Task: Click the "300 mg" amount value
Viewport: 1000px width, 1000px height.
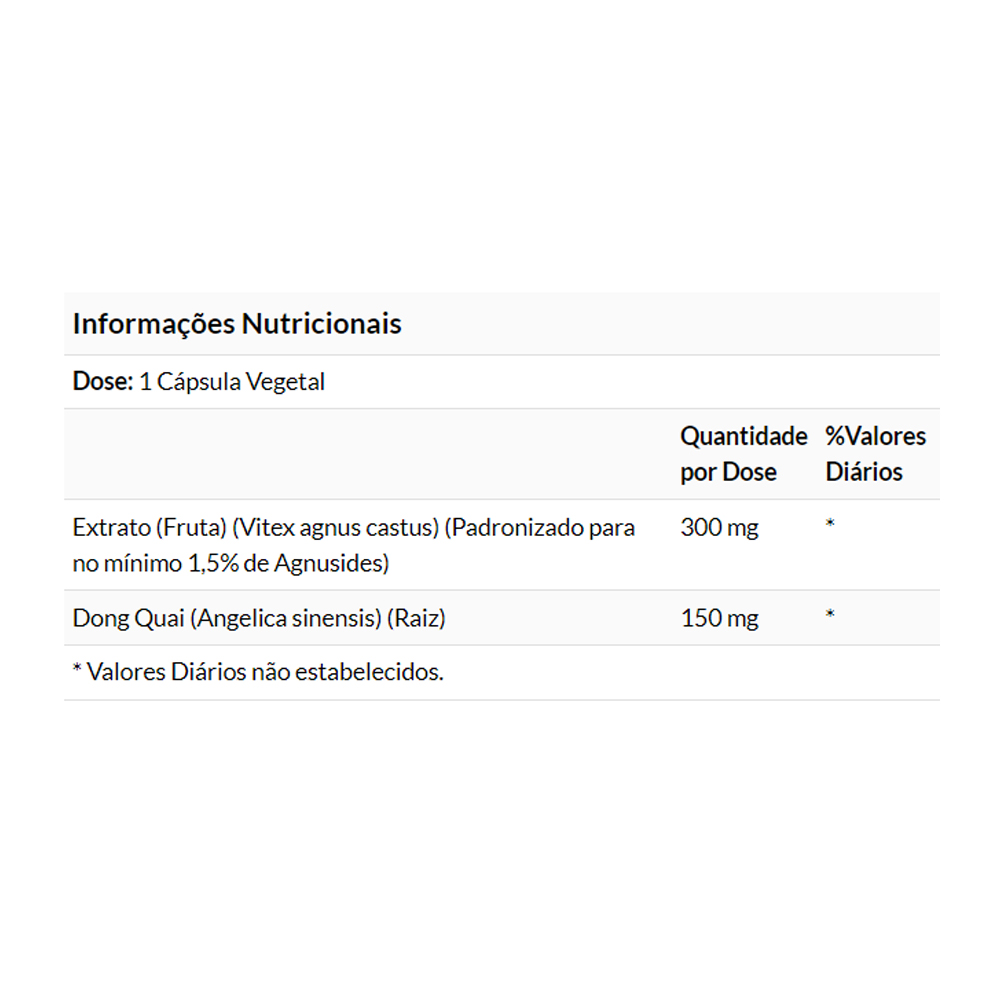Action: [719, 527]
